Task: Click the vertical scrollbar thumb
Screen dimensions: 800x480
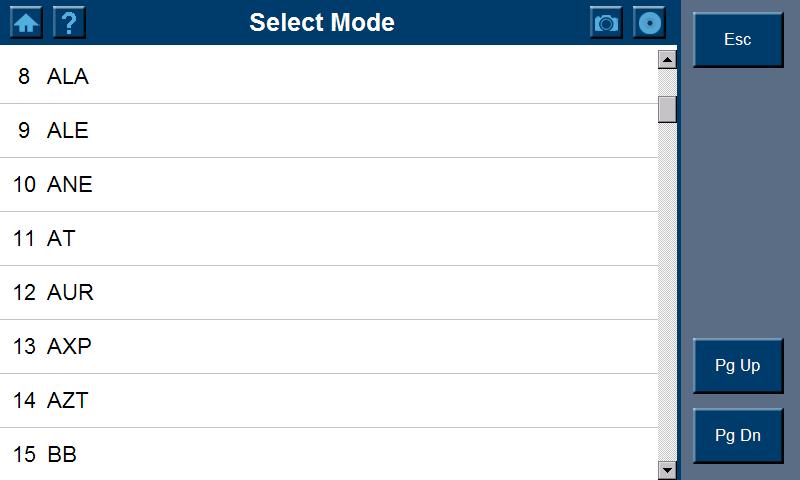Action: pos(667,108)
